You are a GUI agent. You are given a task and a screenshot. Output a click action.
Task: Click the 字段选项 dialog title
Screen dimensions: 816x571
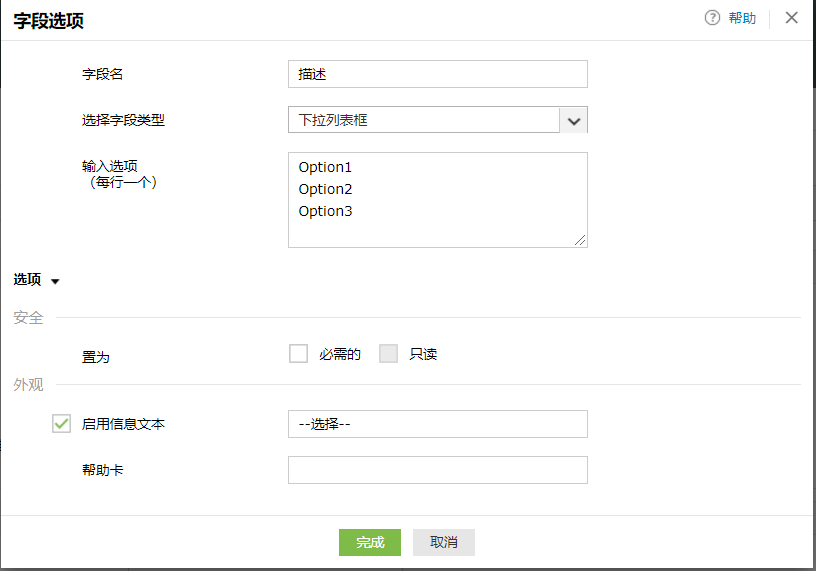49,19
